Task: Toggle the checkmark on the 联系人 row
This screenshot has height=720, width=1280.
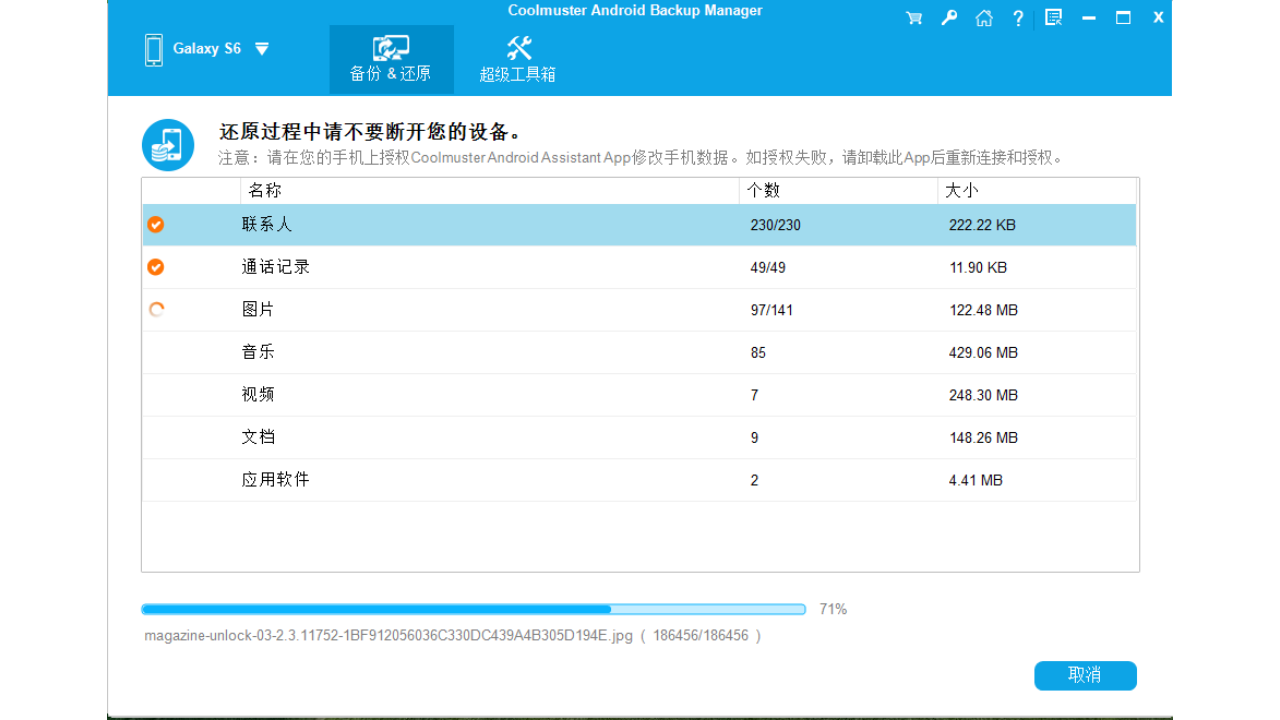Action: tap(156, 225)
